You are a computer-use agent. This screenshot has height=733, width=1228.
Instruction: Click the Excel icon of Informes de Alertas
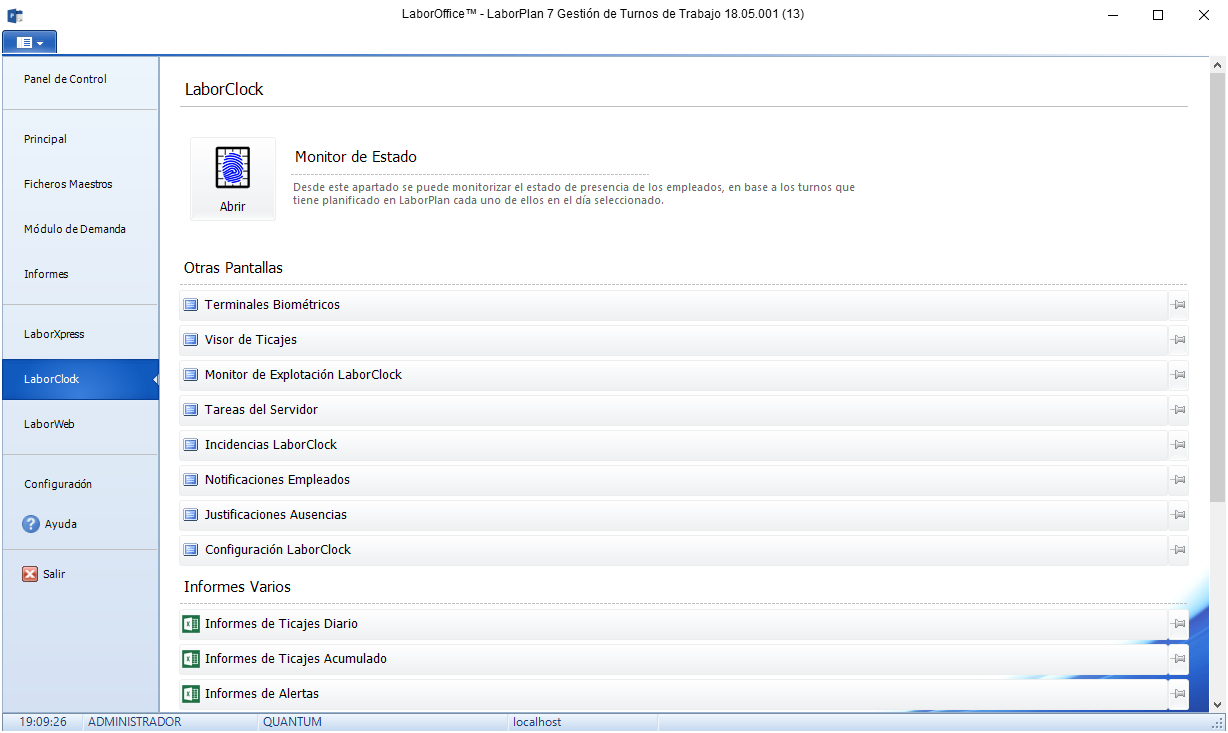[191, 694]
